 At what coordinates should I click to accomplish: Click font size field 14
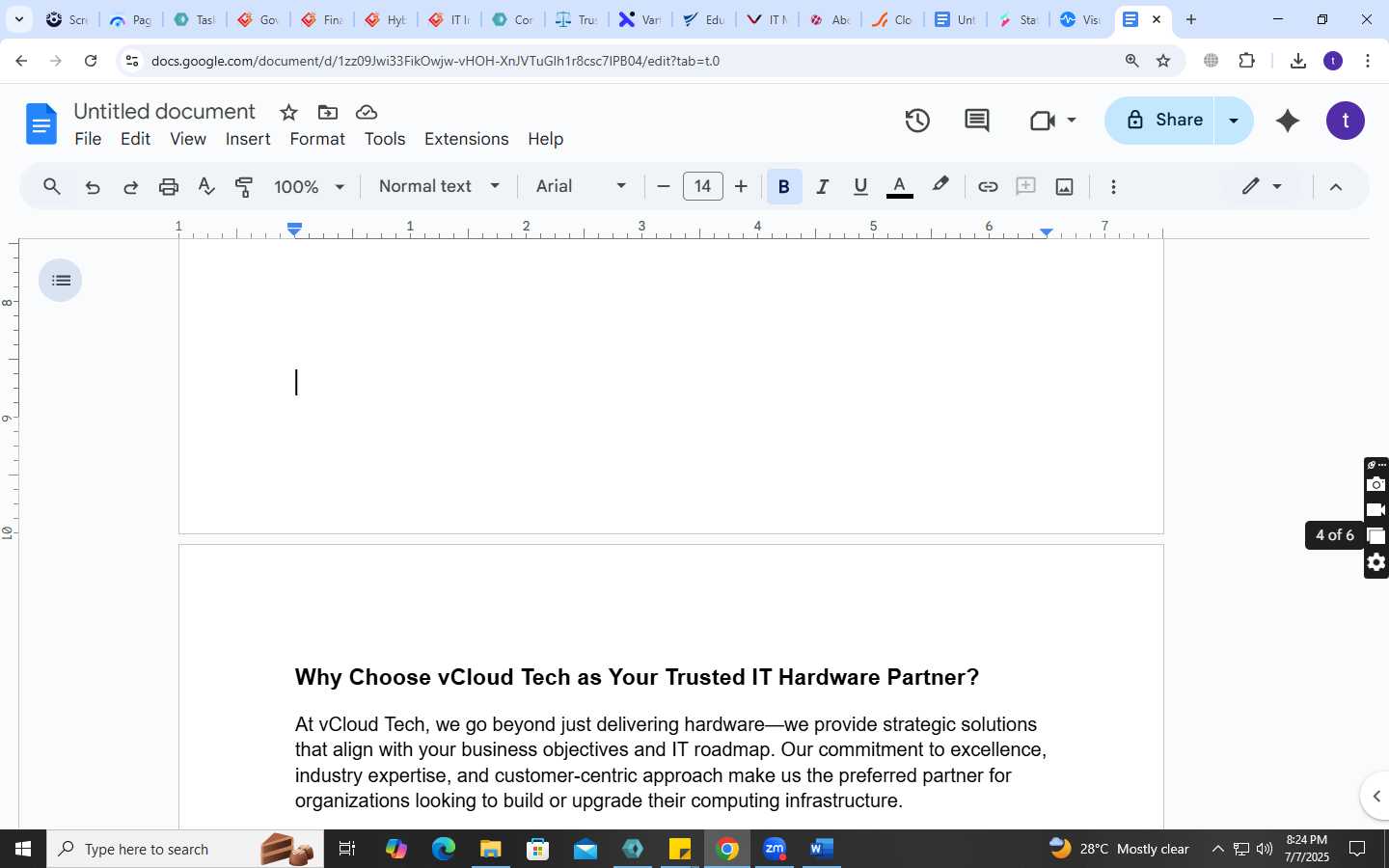(x=703, y=187)
